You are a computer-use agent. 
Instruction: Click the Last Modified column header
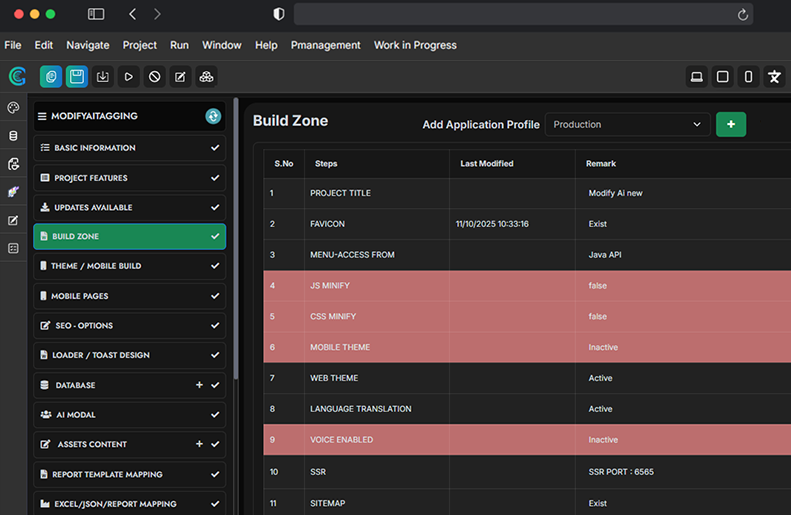pyautogui.click(x=487, y=163)
